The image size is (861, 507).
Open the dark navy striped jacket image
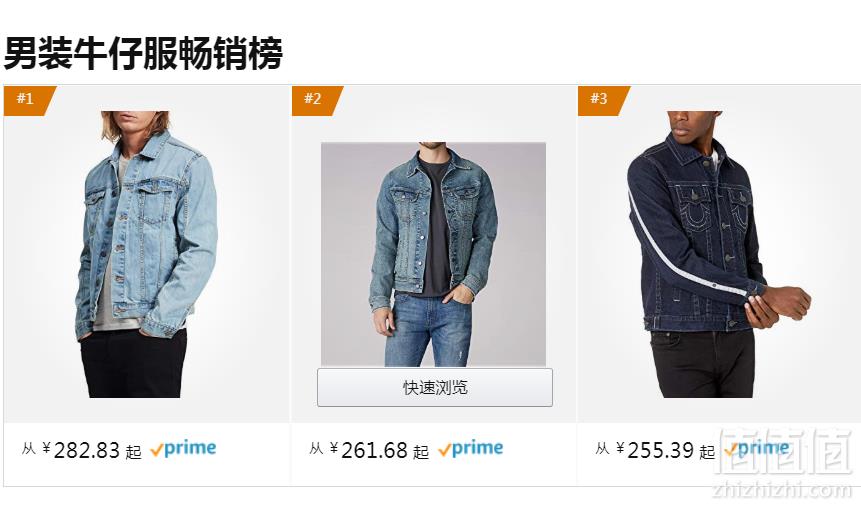pos(718,254)
